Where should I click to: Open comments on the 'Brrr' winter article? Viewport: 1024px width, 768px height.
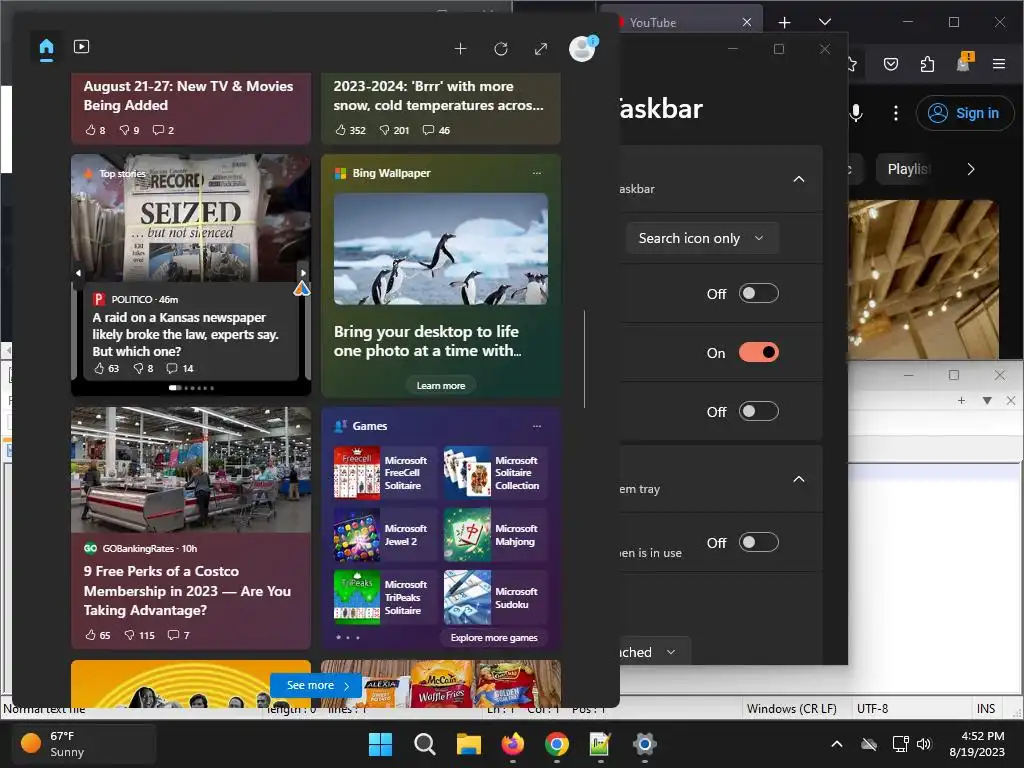[436, 130]
